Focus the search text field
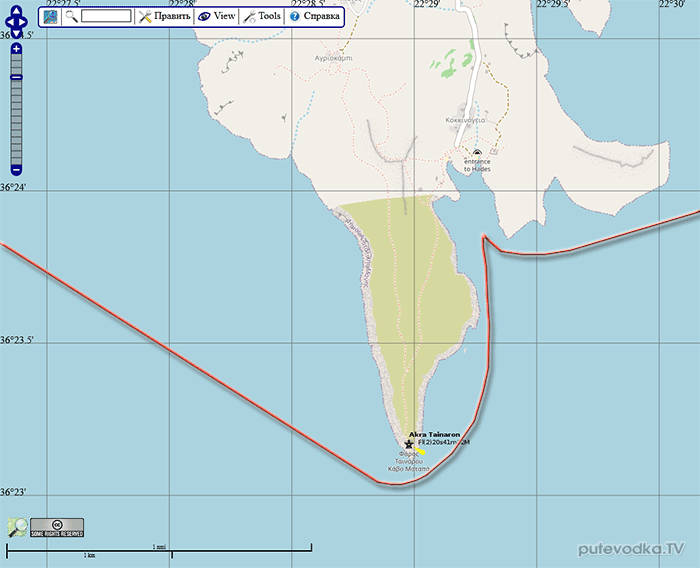This screenshot has height=568, width=700. click(106, 17)
